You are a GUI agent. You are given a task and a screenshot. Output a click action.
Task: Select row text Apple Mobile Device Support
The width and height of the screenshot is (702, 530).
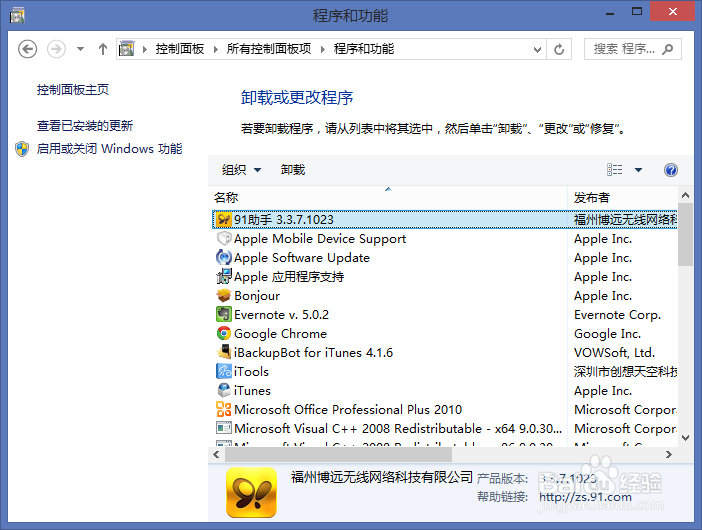pyautogui.click(x=320, y=239)
